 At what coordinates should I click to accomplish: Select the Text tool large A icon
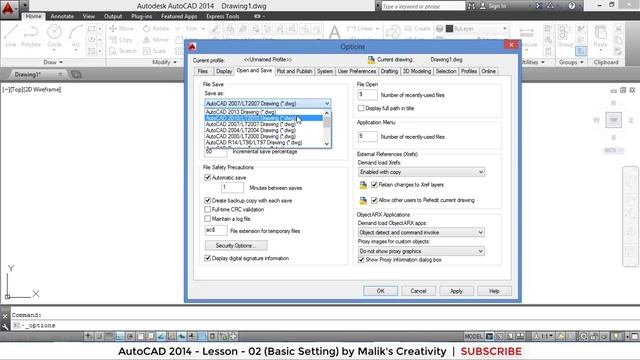(x=334, y=32)
